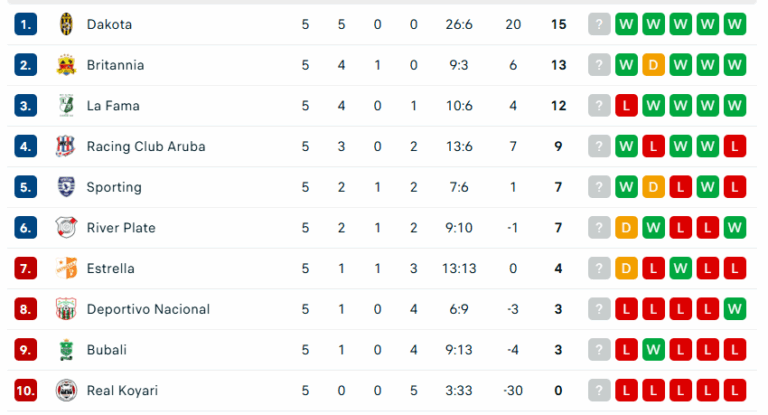Image resolution: width=768 pixels, height=415 pixels.
Task: Click the La Fama team logo
Action: (x=66, y=106)
